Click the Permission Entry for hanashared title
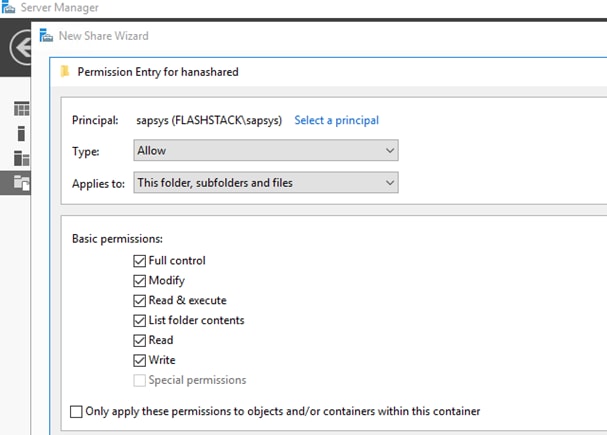Viewport: 607px width, 435px height. click(x=158, y=72)
